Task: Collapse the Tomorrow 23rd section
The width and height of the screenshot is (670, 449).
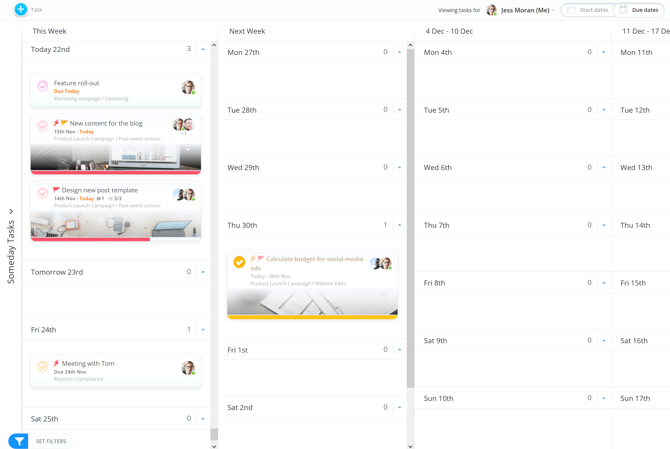Action: pos(203,272)
